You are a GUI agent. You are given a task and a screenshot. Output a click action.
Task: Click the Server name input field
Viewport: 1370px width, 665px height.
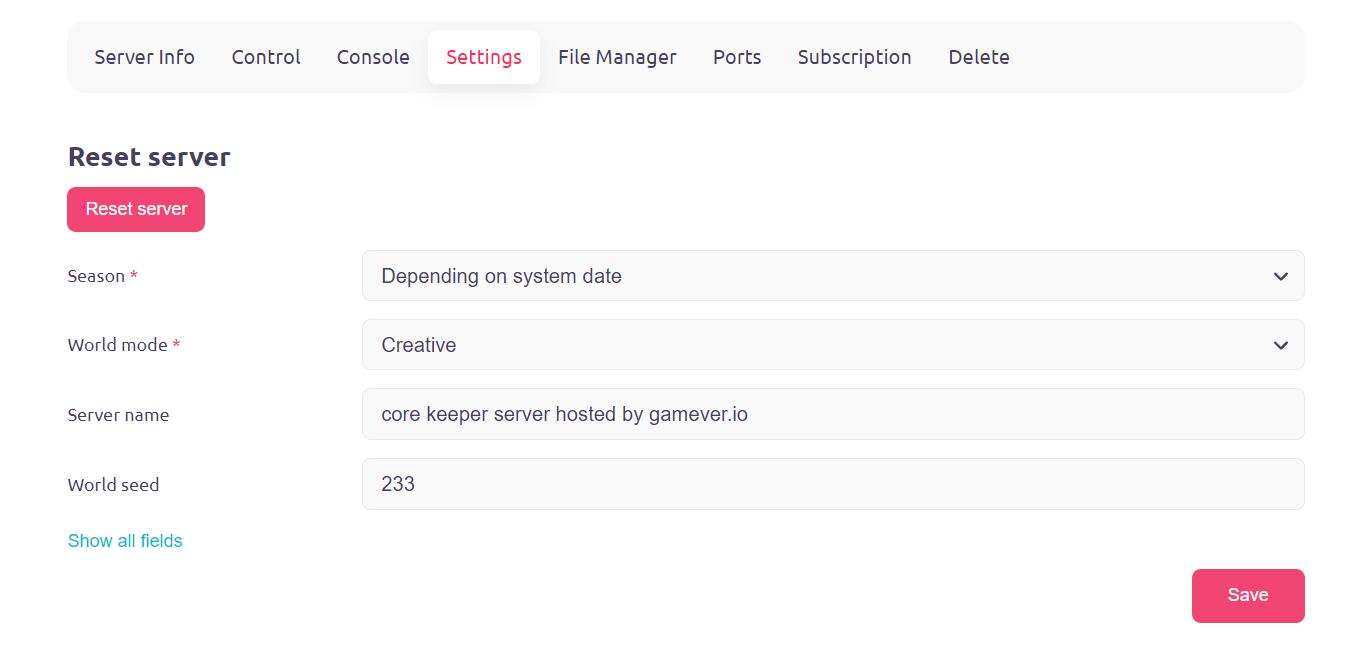[833, 413]
